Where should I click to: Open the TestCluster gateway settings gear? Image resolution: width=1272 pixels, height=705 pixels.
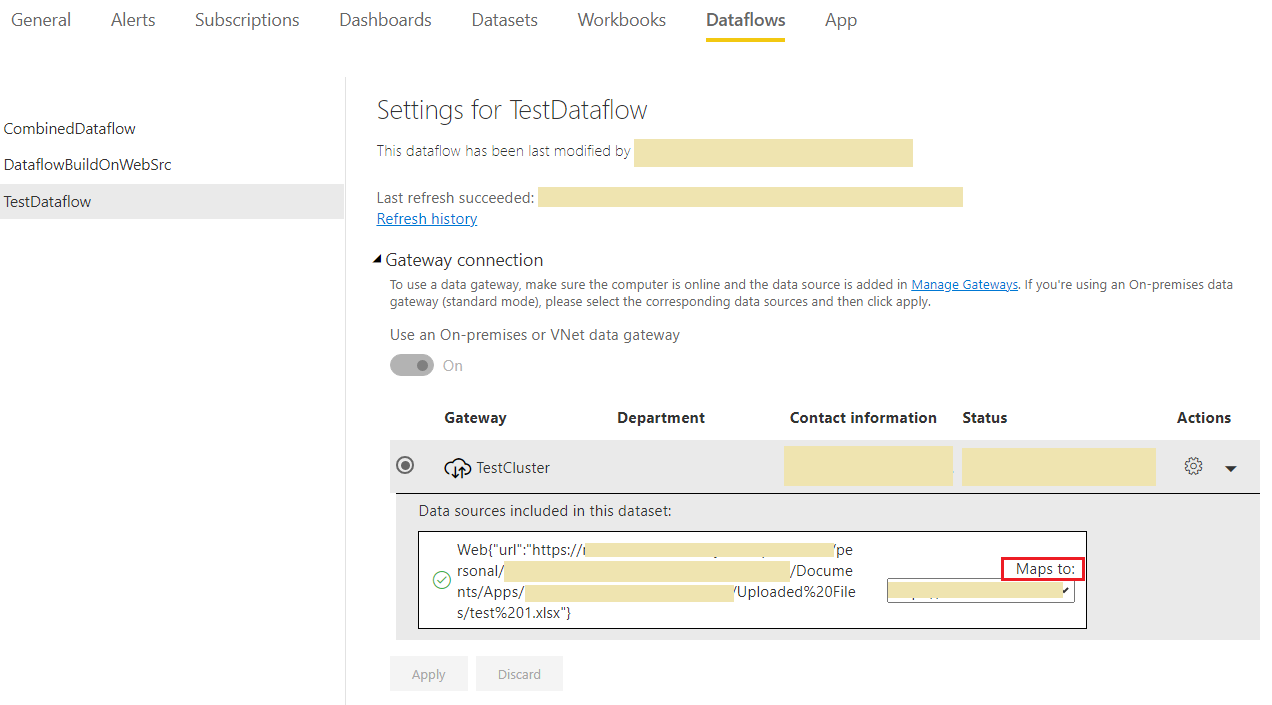pyautogui.click(x=1193, y=467)
